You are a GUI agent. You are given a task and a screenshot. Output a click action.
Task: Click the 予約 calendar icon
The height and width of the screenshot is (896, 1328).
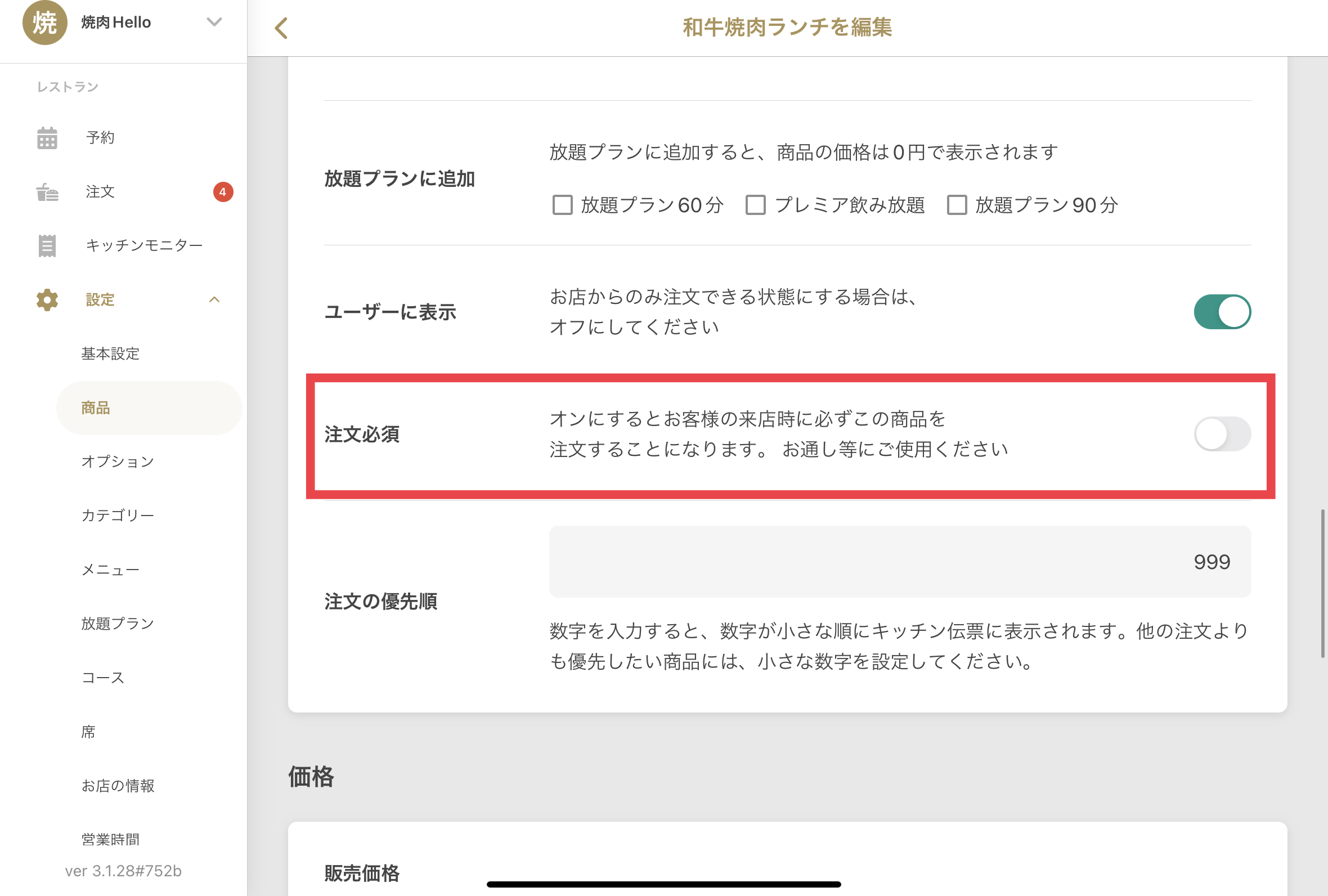pyautogui.click(x=47, y=138)
